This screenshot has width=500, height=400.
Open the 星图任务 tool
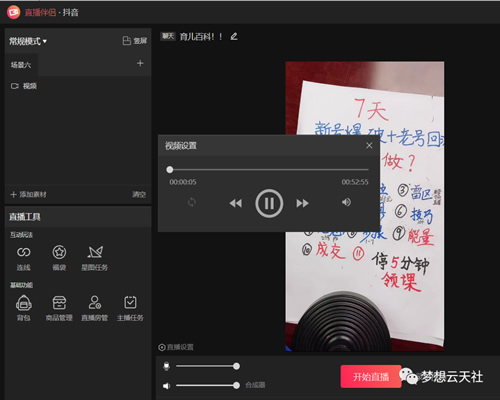(95, 258)
